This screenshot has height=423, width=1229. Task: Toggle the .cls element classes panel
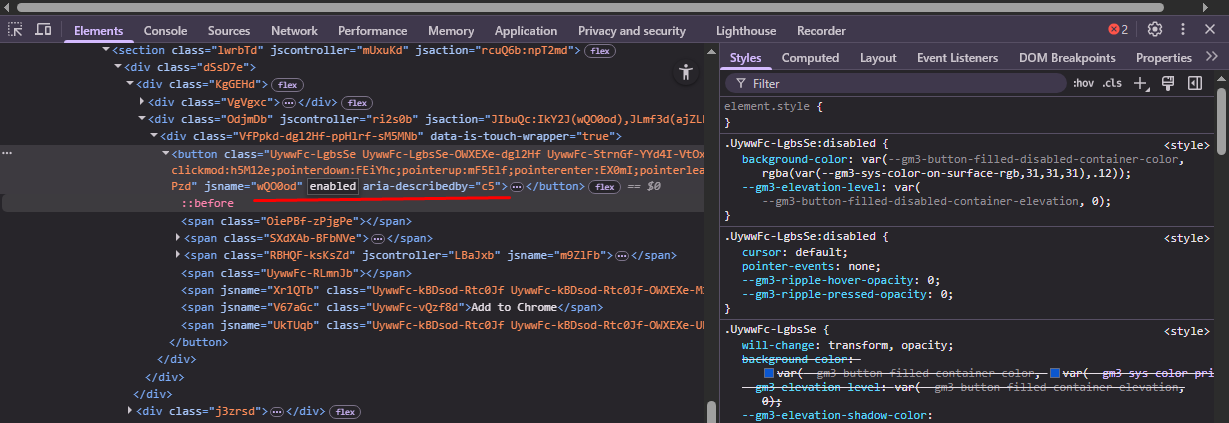click(x=1112, y=84)
